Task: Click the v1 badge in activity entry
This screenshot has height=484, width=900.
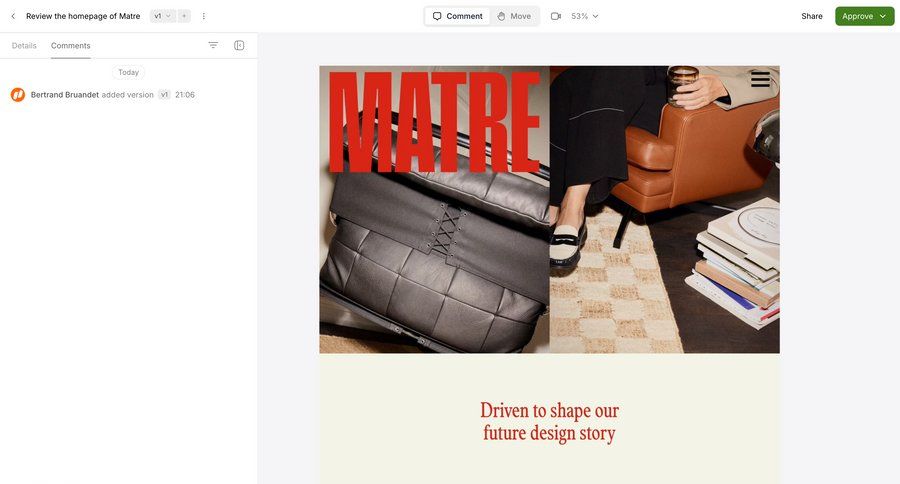Action: [x=164, y=95]
